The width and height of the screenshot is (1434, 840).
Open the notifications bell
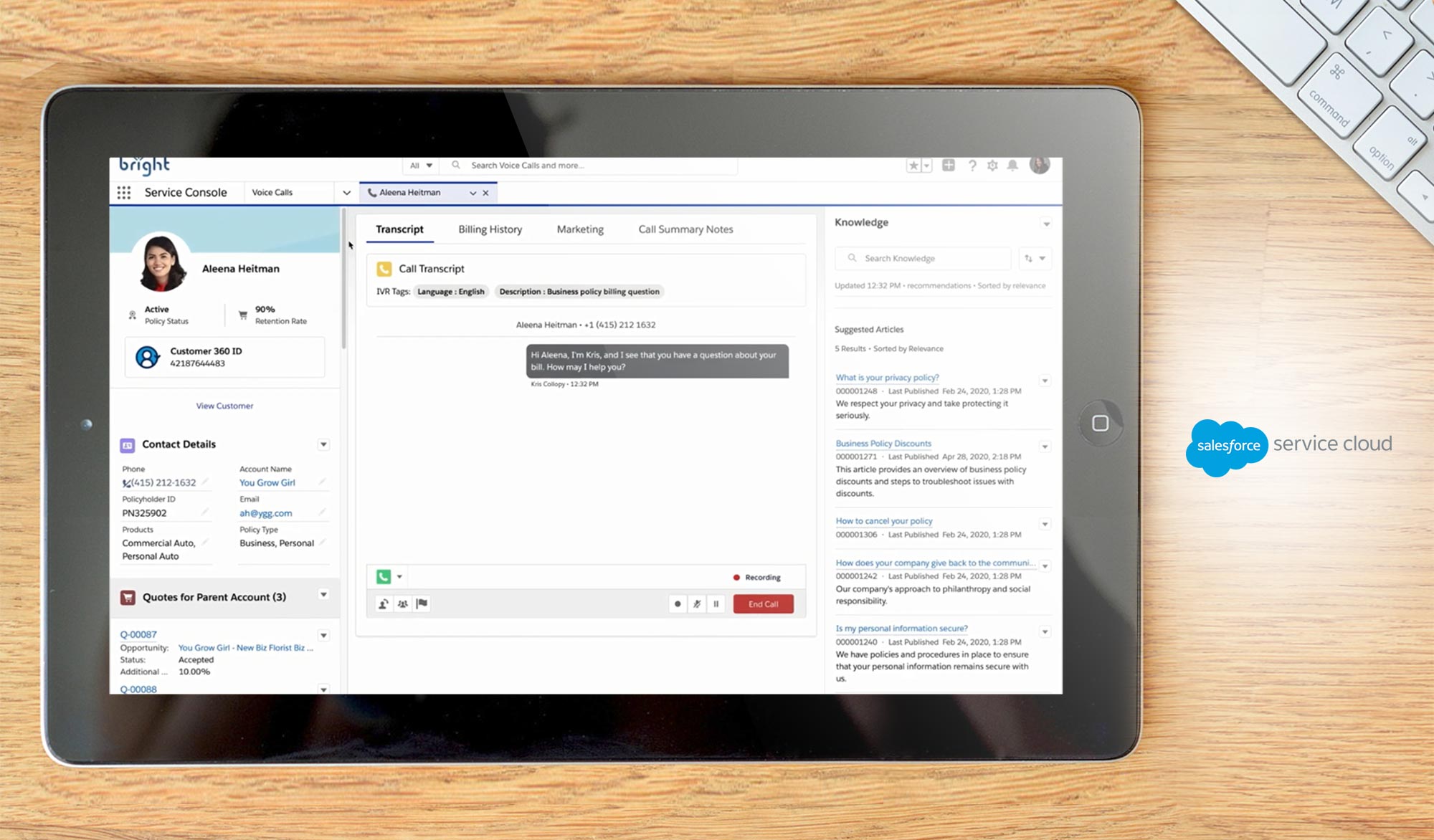coord(1012,166)
